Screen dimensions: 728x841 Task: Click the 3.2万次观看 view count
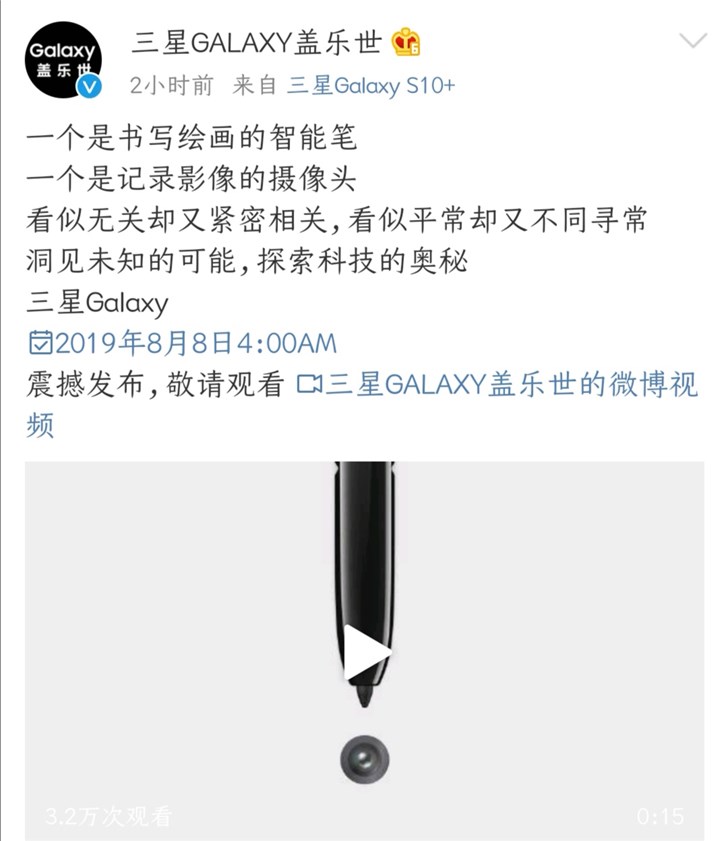point(109,816)
